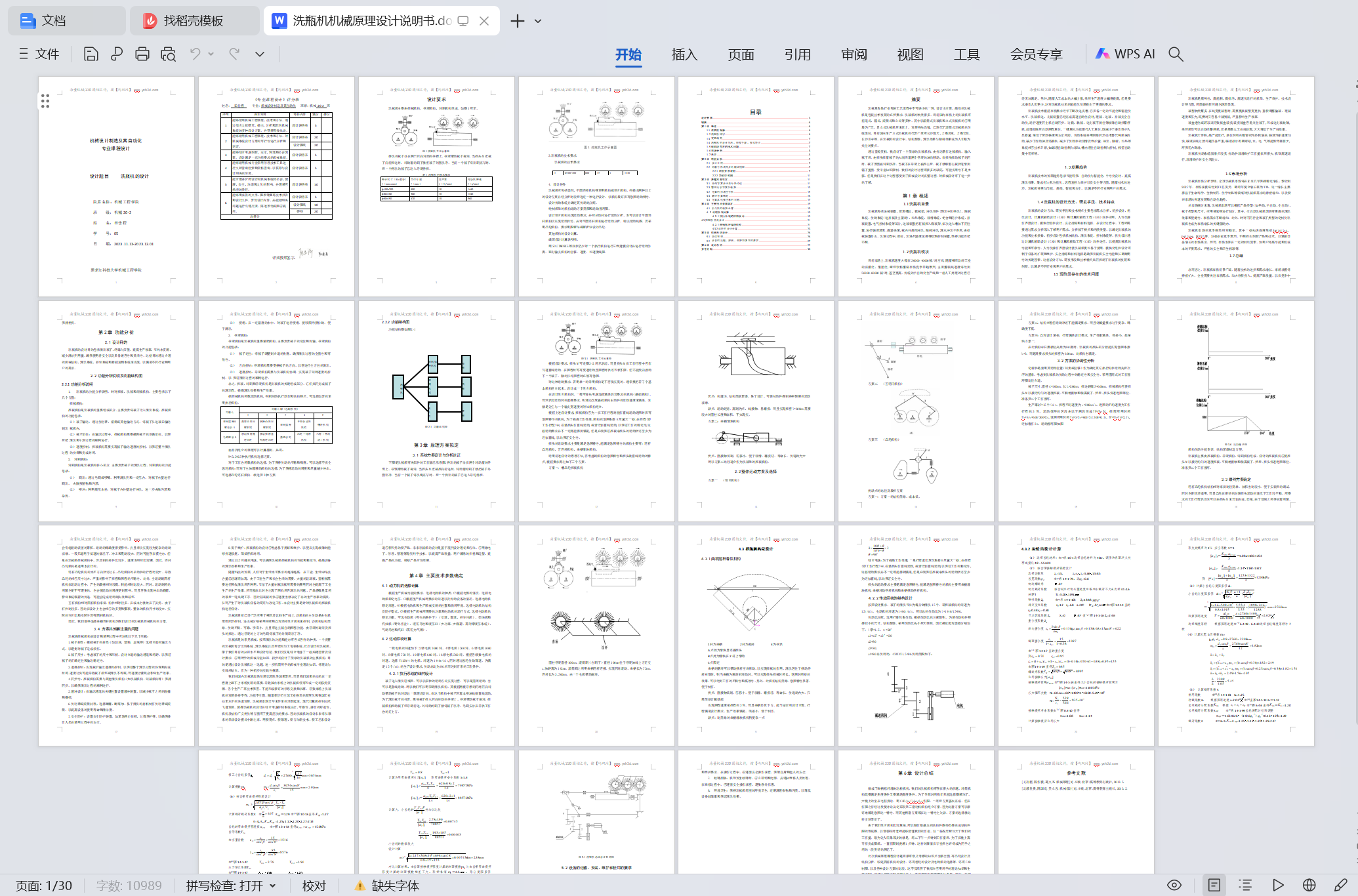
Task: Open the 会员专享 tab
Action: 1037,54
